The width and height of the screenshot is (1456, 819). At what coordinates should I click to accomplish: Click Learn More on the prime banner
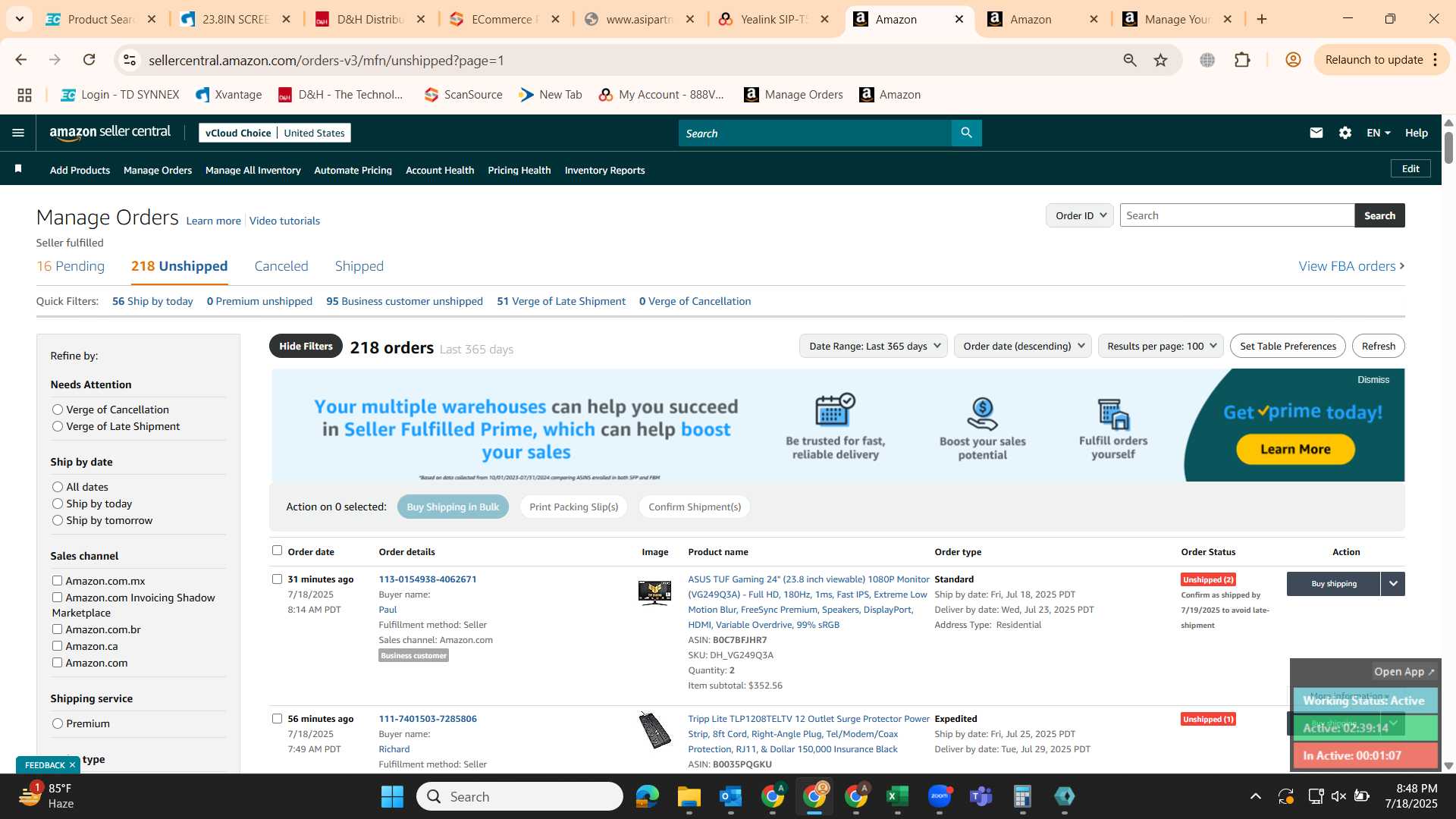click(x=1295, y=449)
